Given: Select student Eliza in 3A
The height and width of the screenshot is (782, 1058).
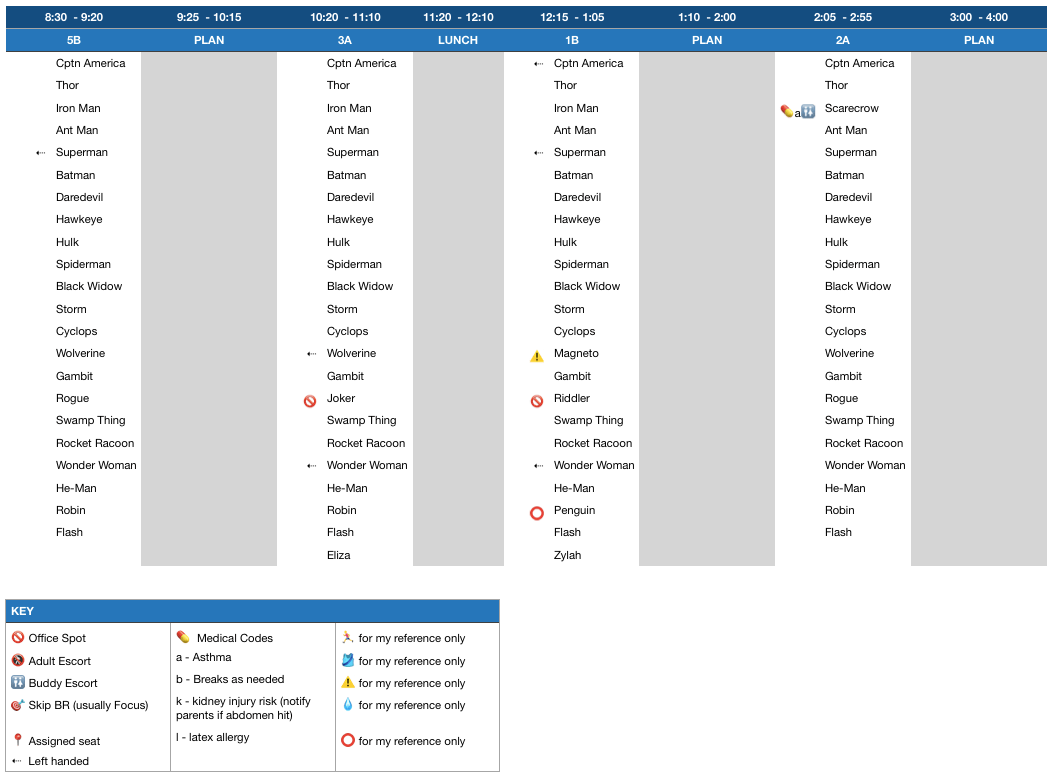Looking at the screenshot, I should pos(339,555).
